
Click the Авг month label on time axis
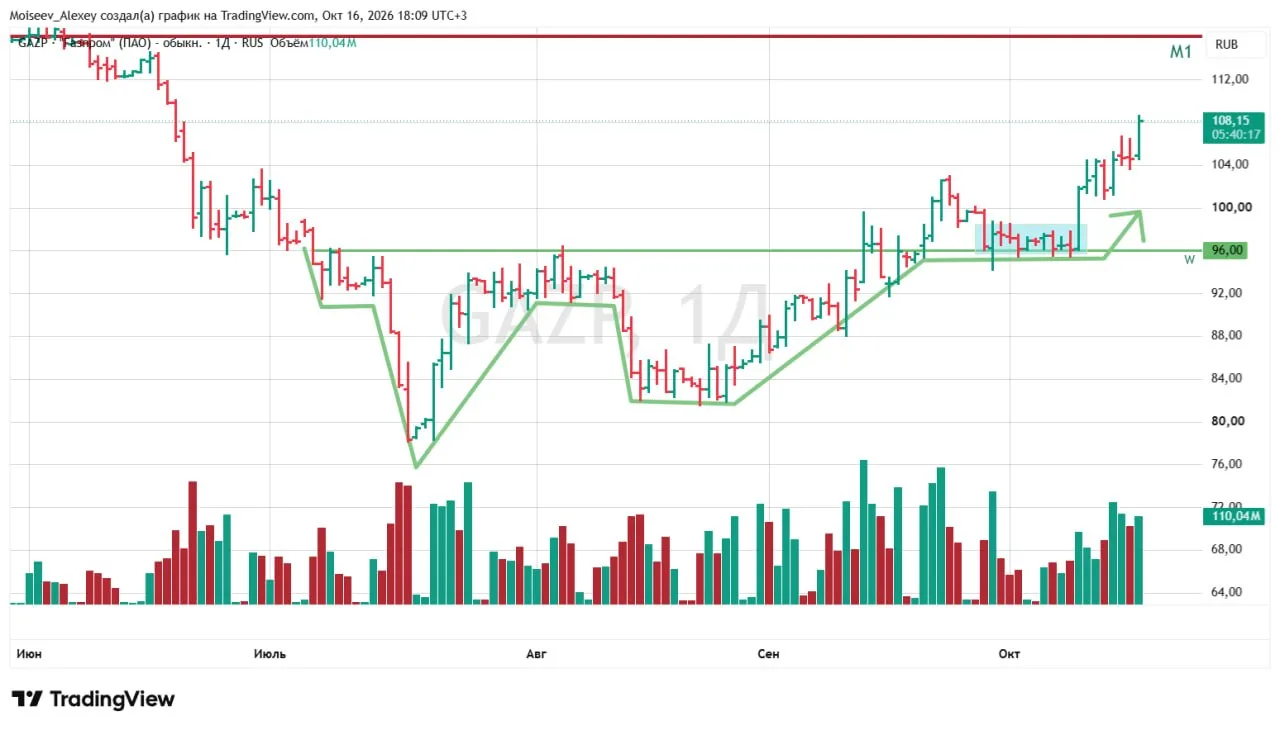537,654
